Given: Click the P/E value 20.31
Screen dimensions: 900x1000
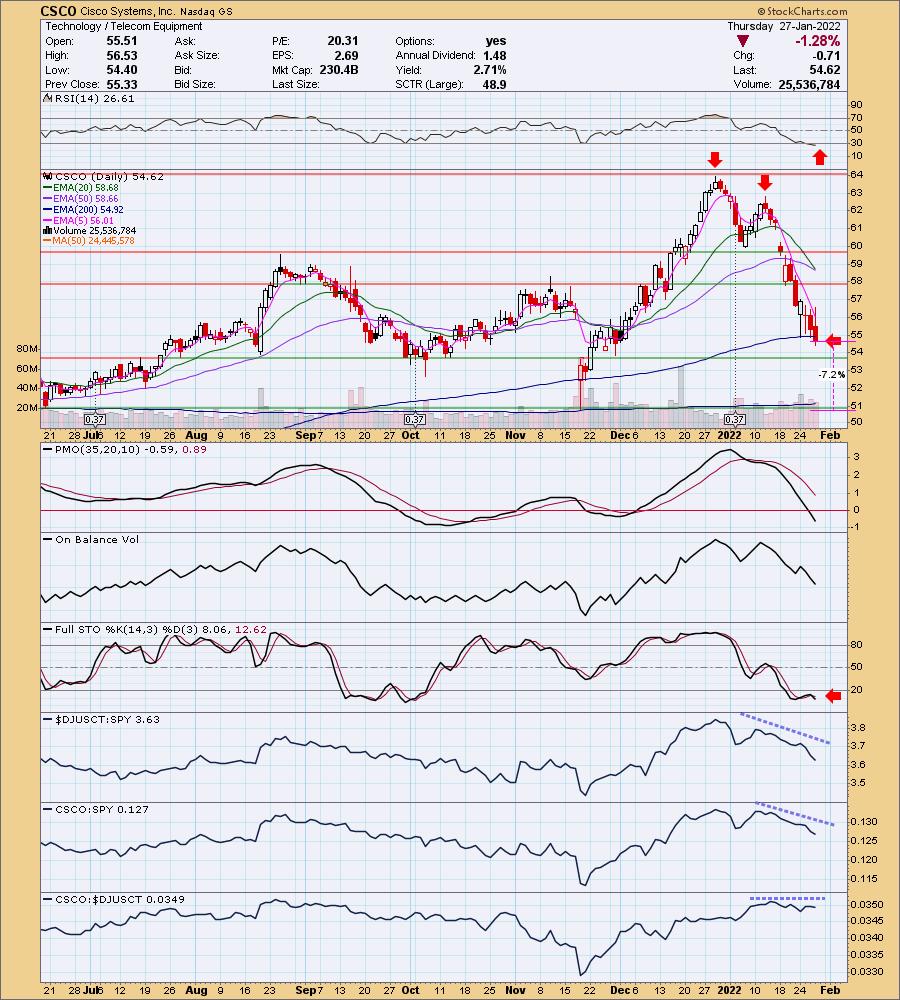Looking at the screenshot, I should pos(343,41).
